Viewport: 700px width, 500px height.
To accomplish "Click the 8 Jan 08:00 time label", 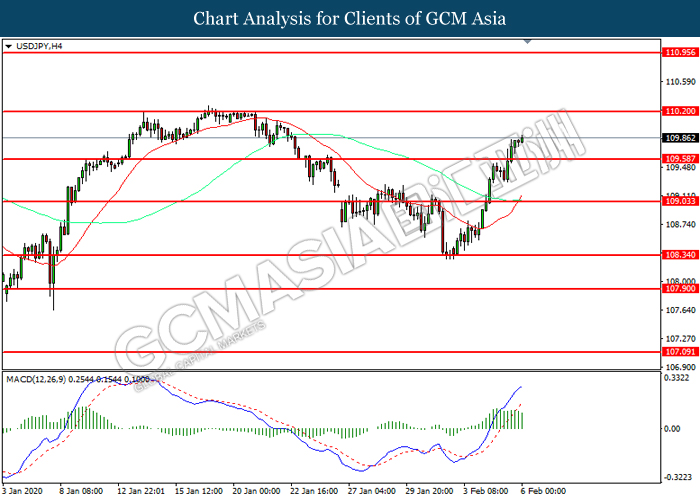I will tap(81, 491).
